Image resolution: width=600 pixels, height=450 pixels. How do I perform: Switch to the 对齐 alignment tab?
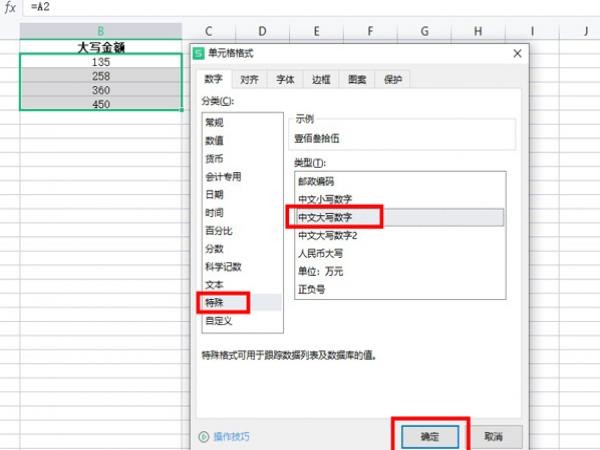[249, 80]
